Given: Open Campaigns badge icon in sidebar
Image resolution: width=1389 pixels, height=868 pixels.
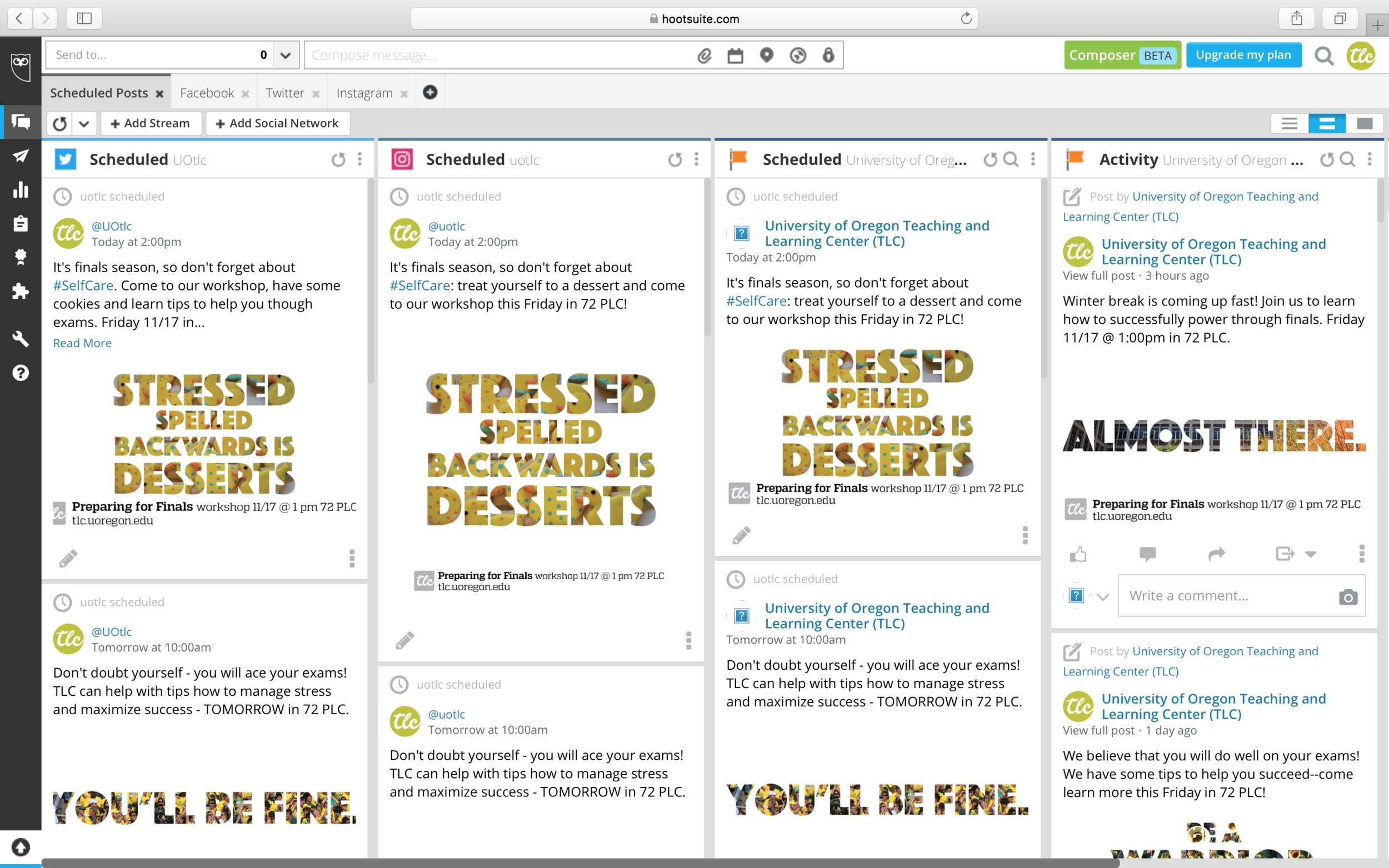Looking at the screenshot, I should pos(21,257).
